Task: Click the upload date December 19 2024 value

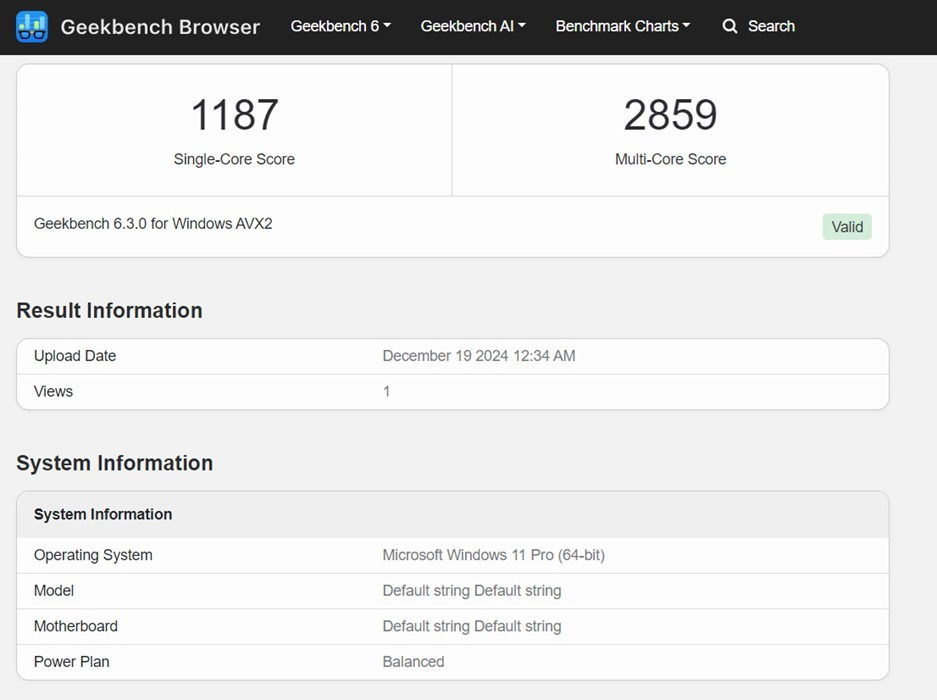Action: (x=478, y=356)
